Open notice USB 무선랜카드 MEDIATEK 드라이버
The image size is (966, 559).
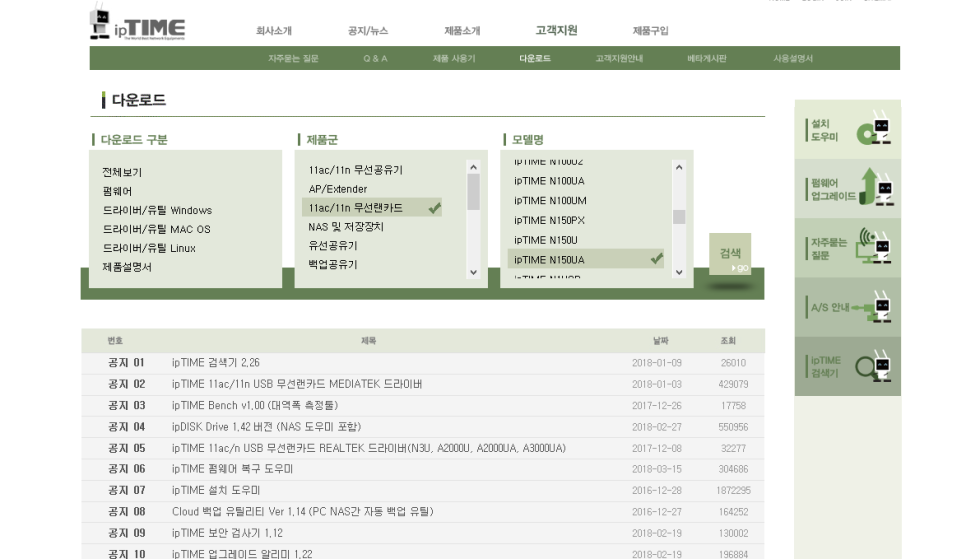coord(297,384)
